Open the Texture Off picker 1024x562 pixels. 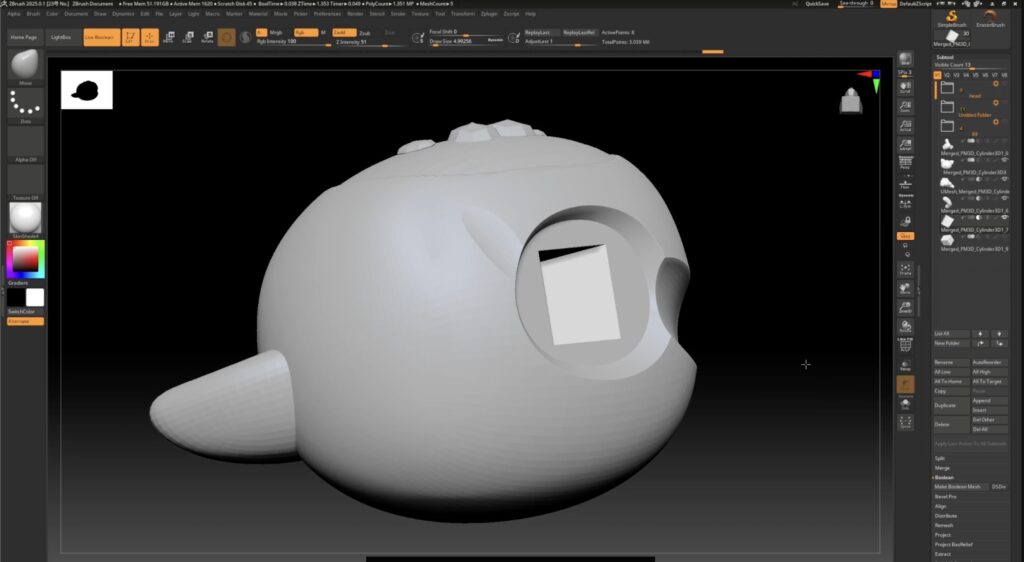tap(25, 180)
